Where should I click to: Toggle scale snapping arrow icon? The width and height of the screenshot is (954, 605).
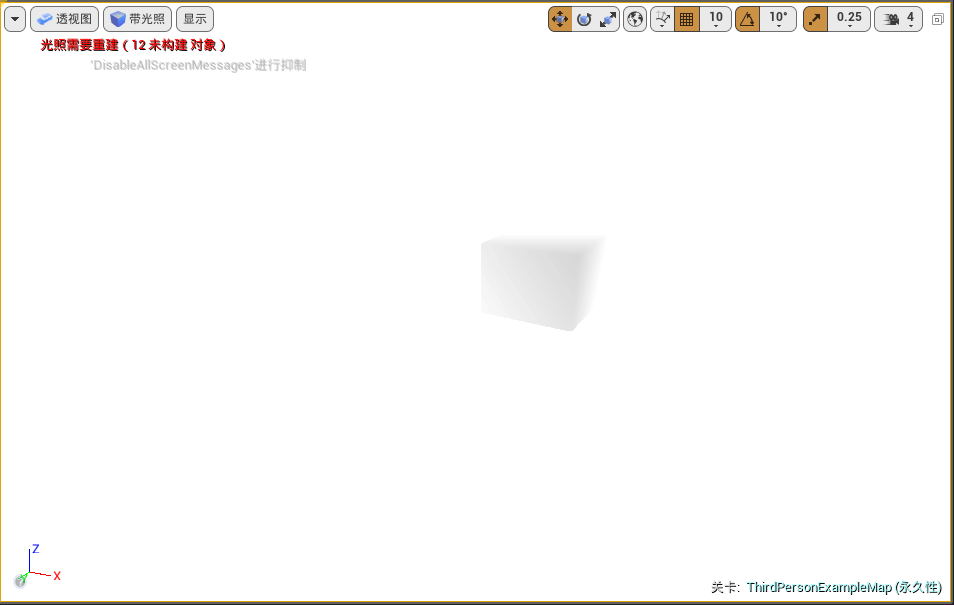coord(815,19)
